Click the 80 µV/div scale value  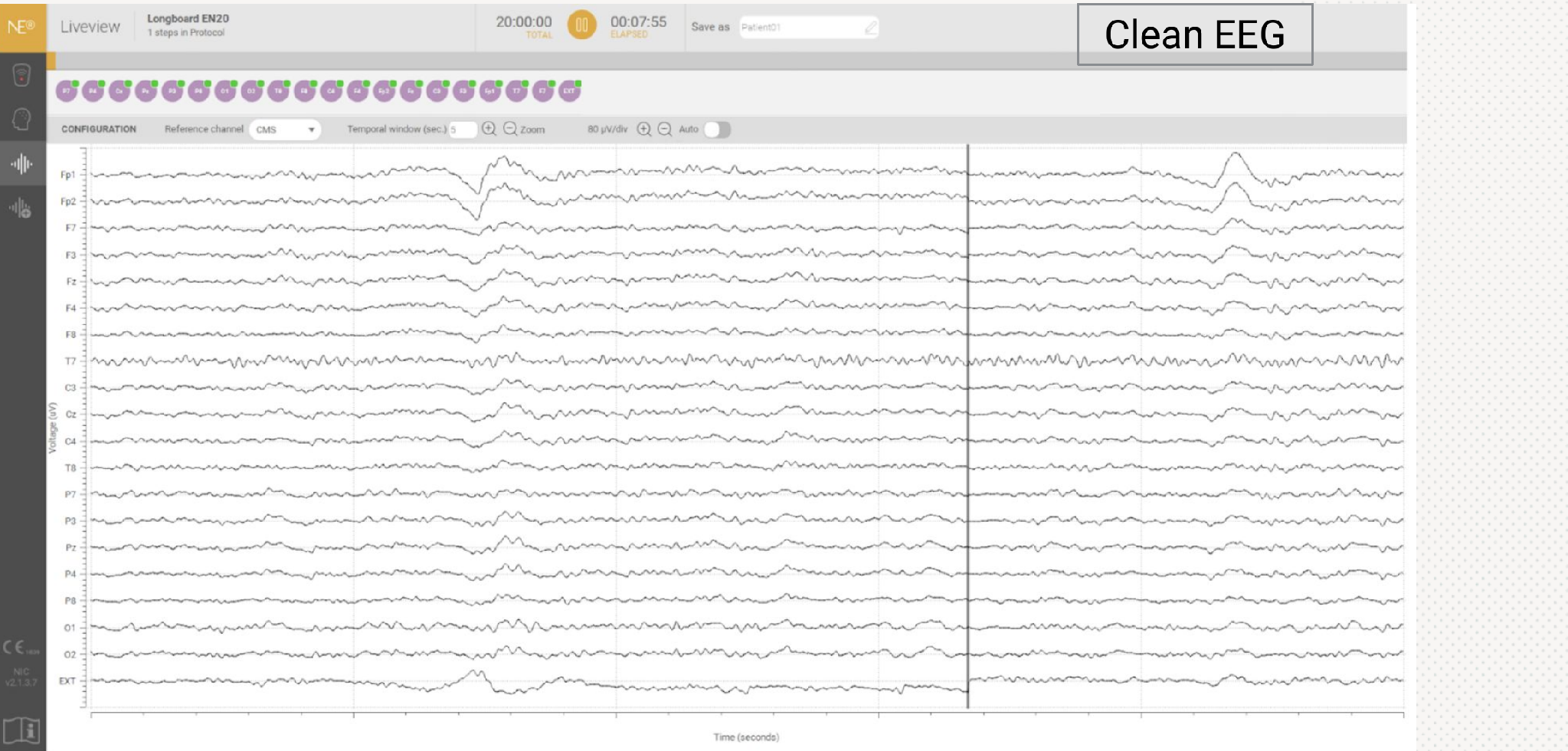tap(607, 130)
